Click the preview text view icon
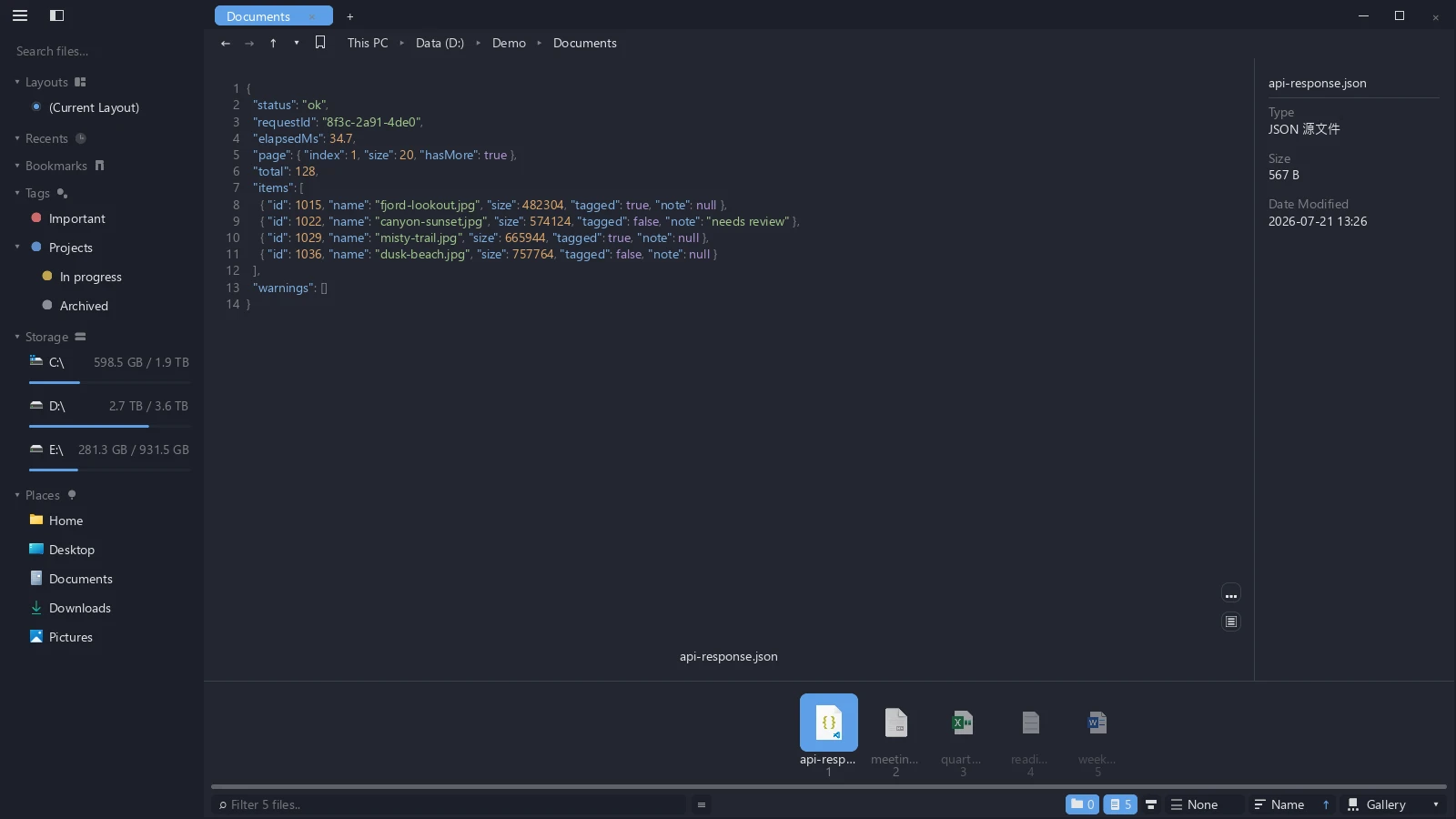Screen dimensions: 1456x819 point(1231,622)
